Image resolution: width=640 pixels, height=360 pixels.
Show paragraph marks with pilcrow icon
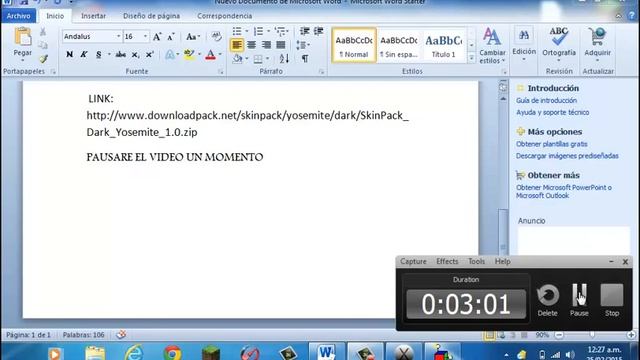pyautogui.click(x=305, y=59)
